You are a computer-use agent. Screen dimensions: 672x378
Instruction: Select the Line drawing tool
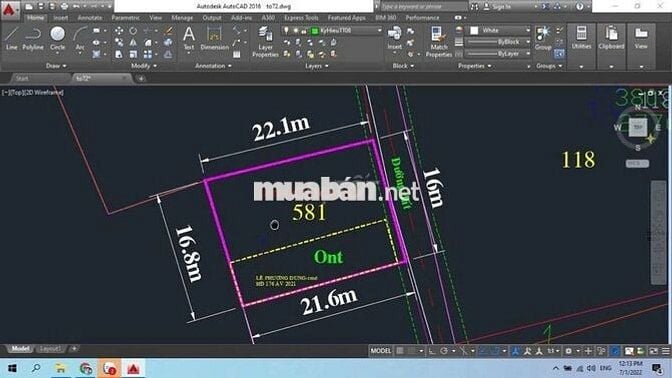tap(12, 38)
